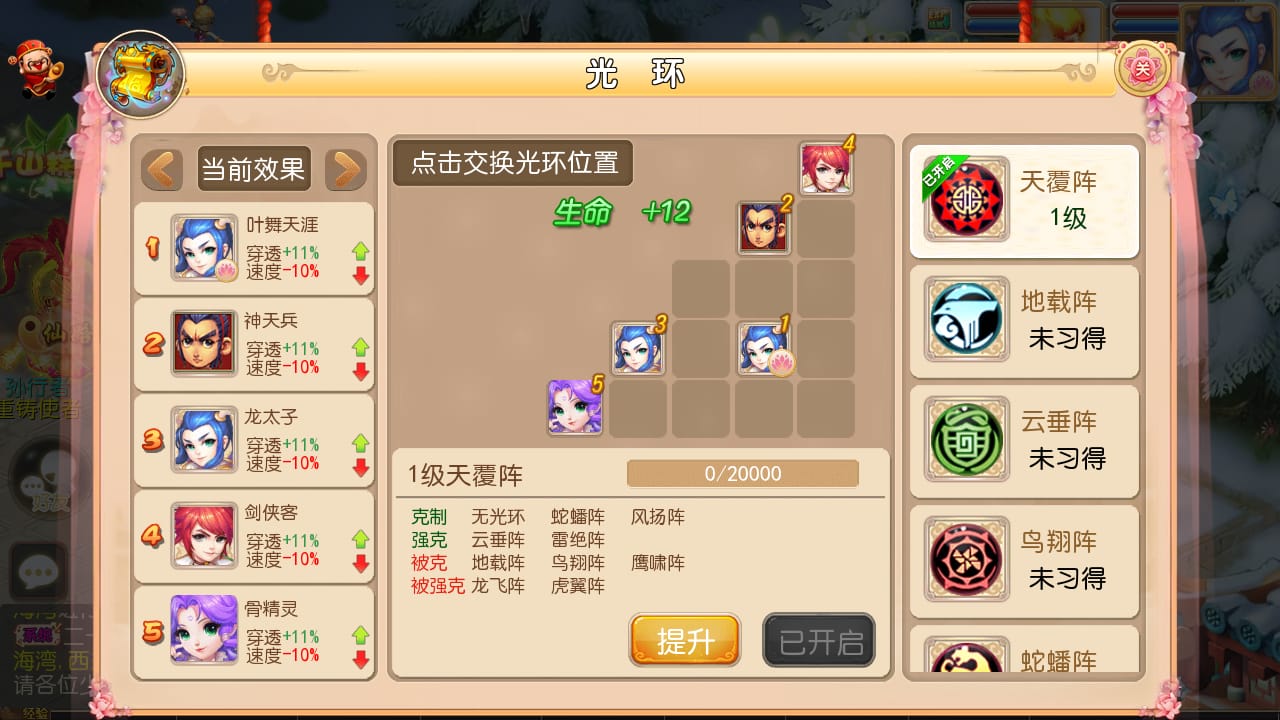Image resolution: width=1280 pixels, height=720 pixels.
Task: Click the 点击交换光环位置 banner
Action: click(513, 163)
